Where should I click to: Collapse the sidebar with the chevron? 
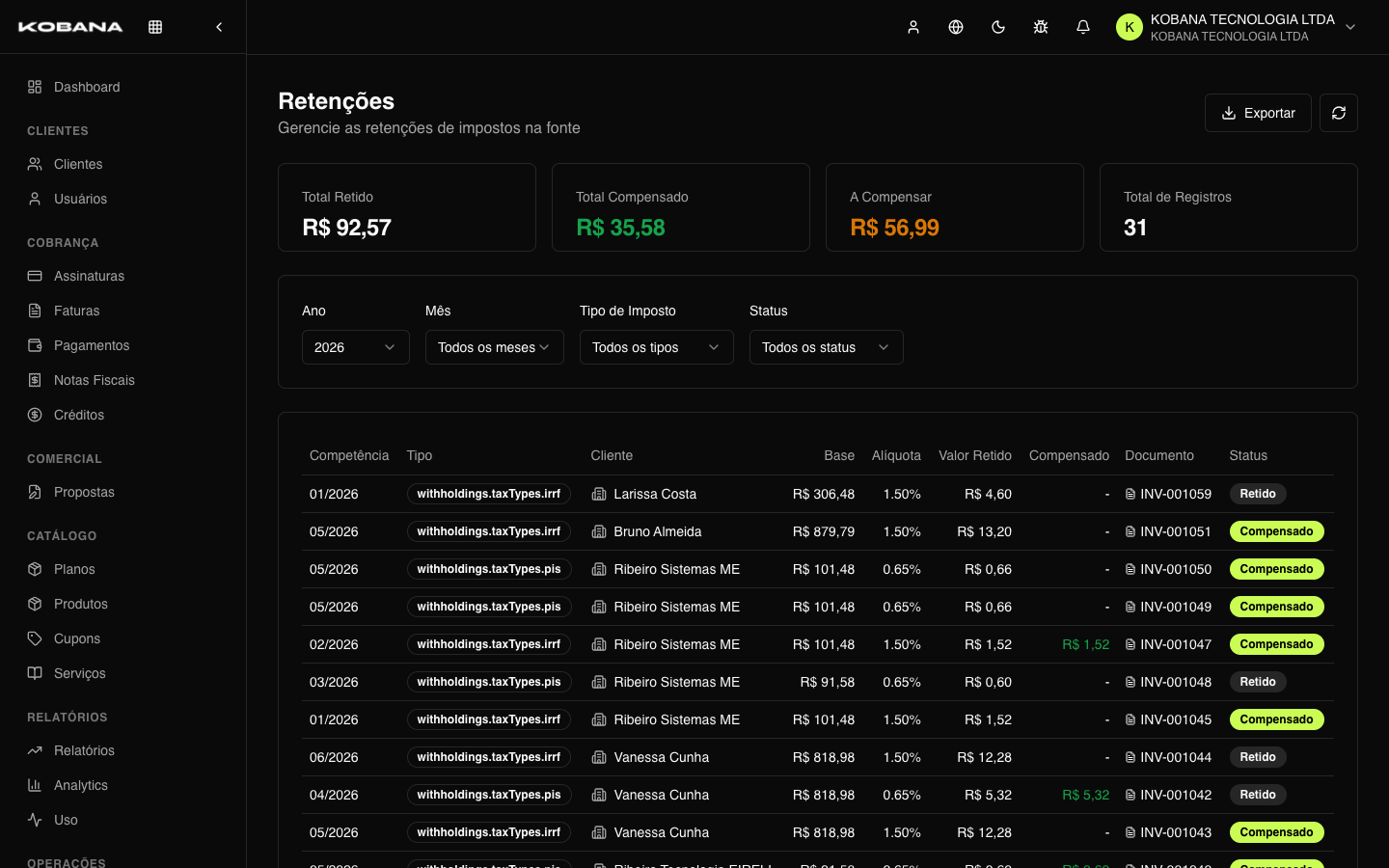(219, 27)
